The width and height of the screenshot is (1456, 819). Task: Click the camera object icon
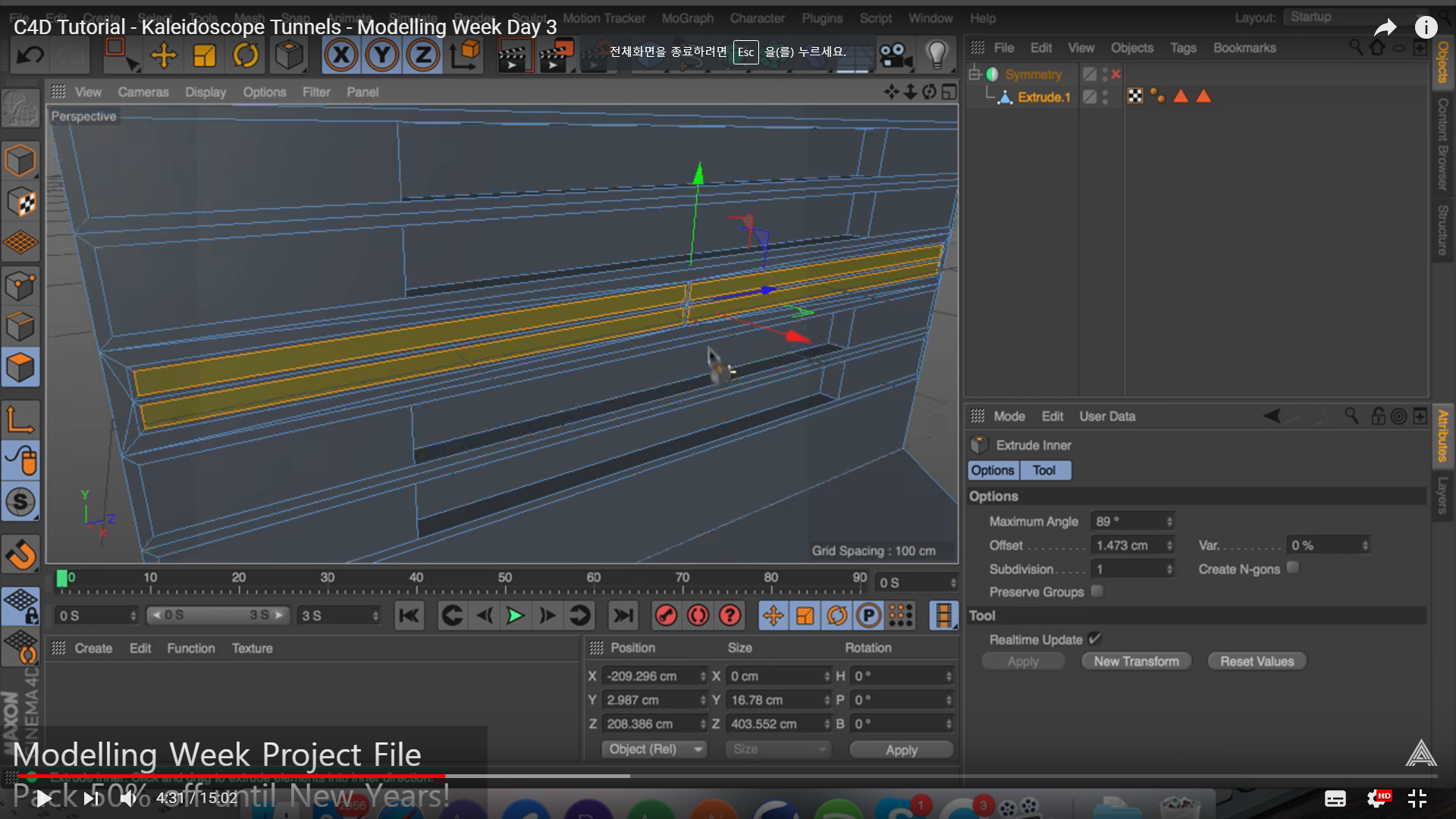point(895,55)
